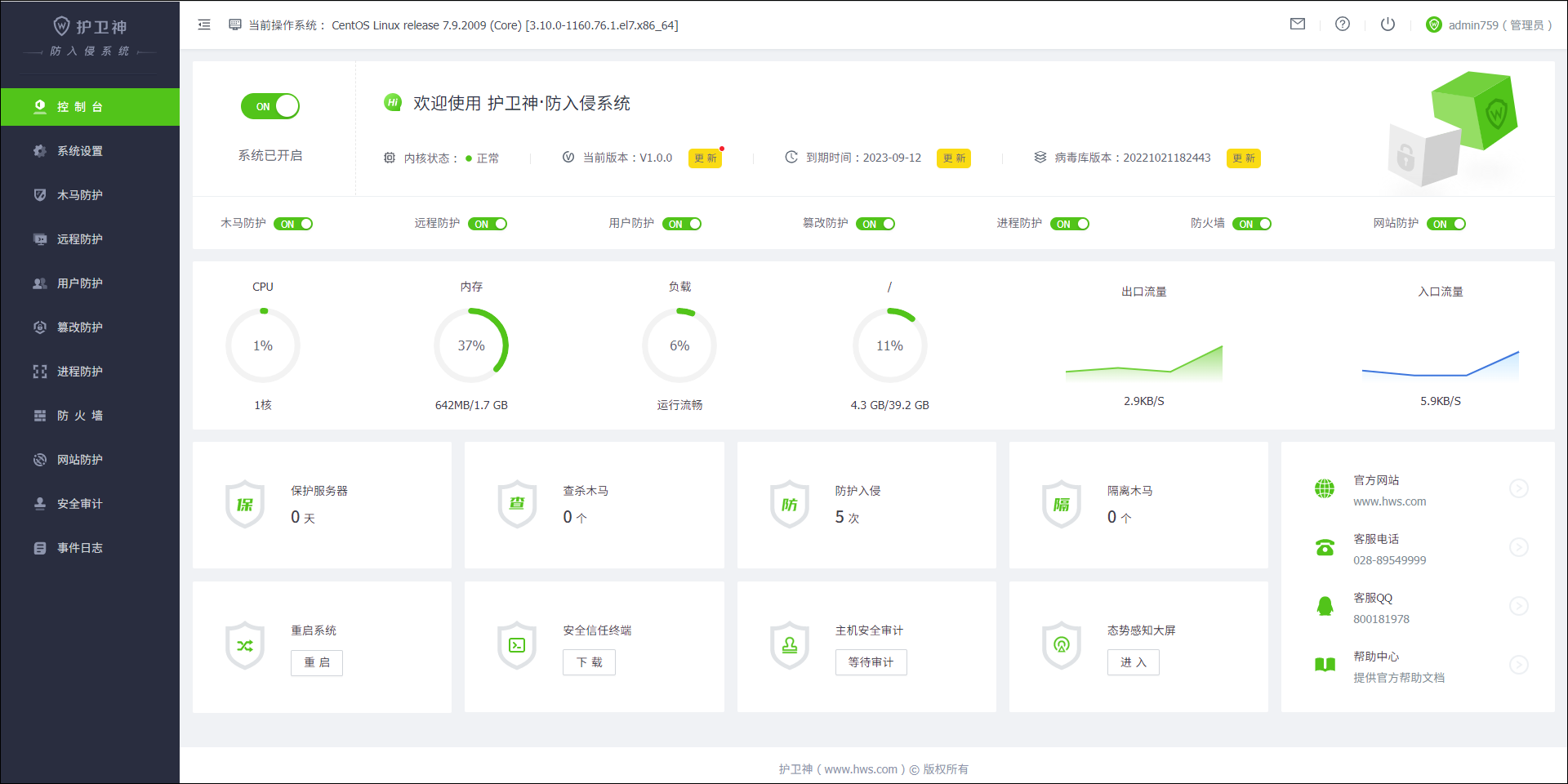The width and height of the screenshot is (1568, 784).
Task: Download the 安全信任终端 client
Action: [x=589, y=662]
